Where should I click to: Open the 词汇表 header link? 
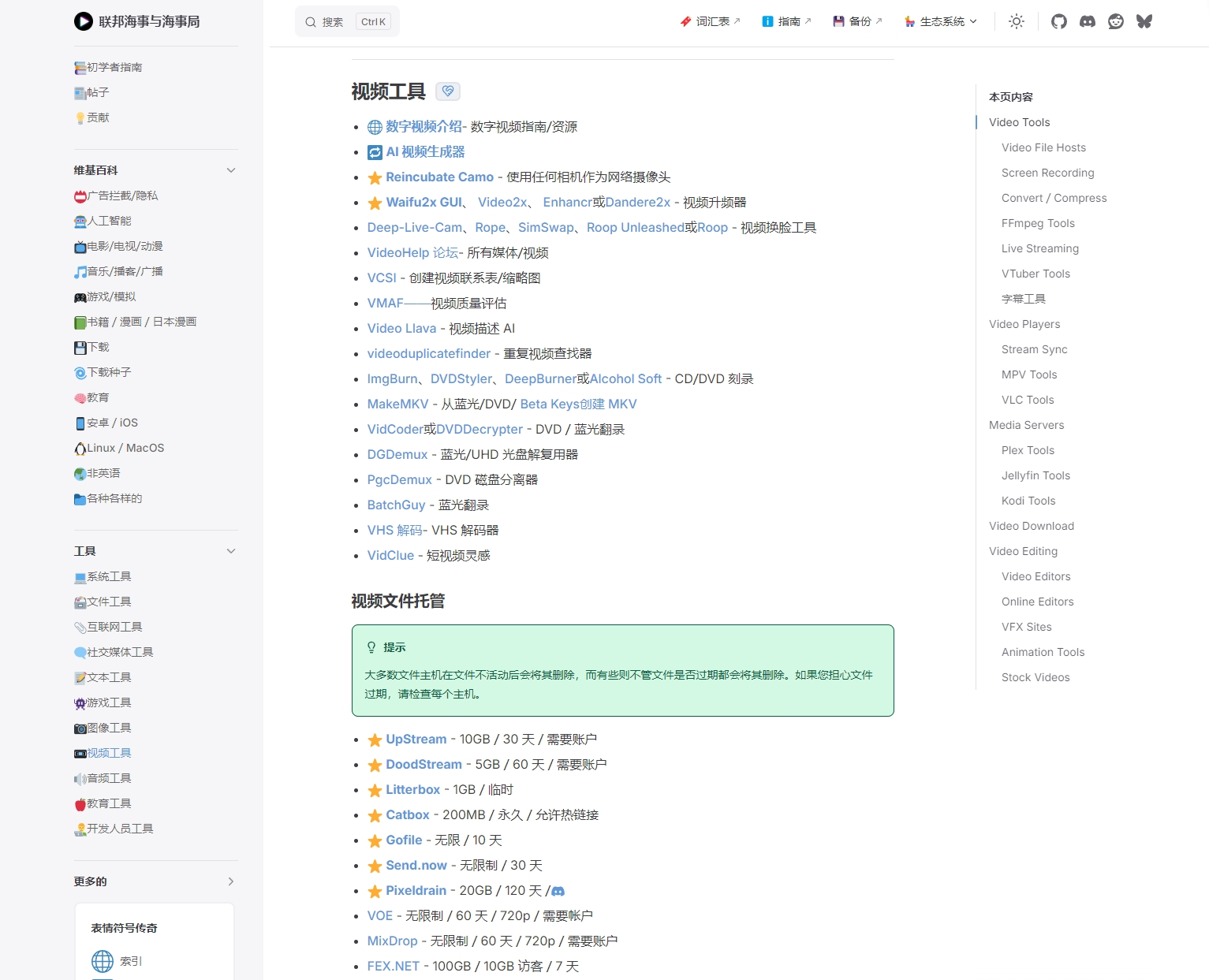(x=711, y=21)
